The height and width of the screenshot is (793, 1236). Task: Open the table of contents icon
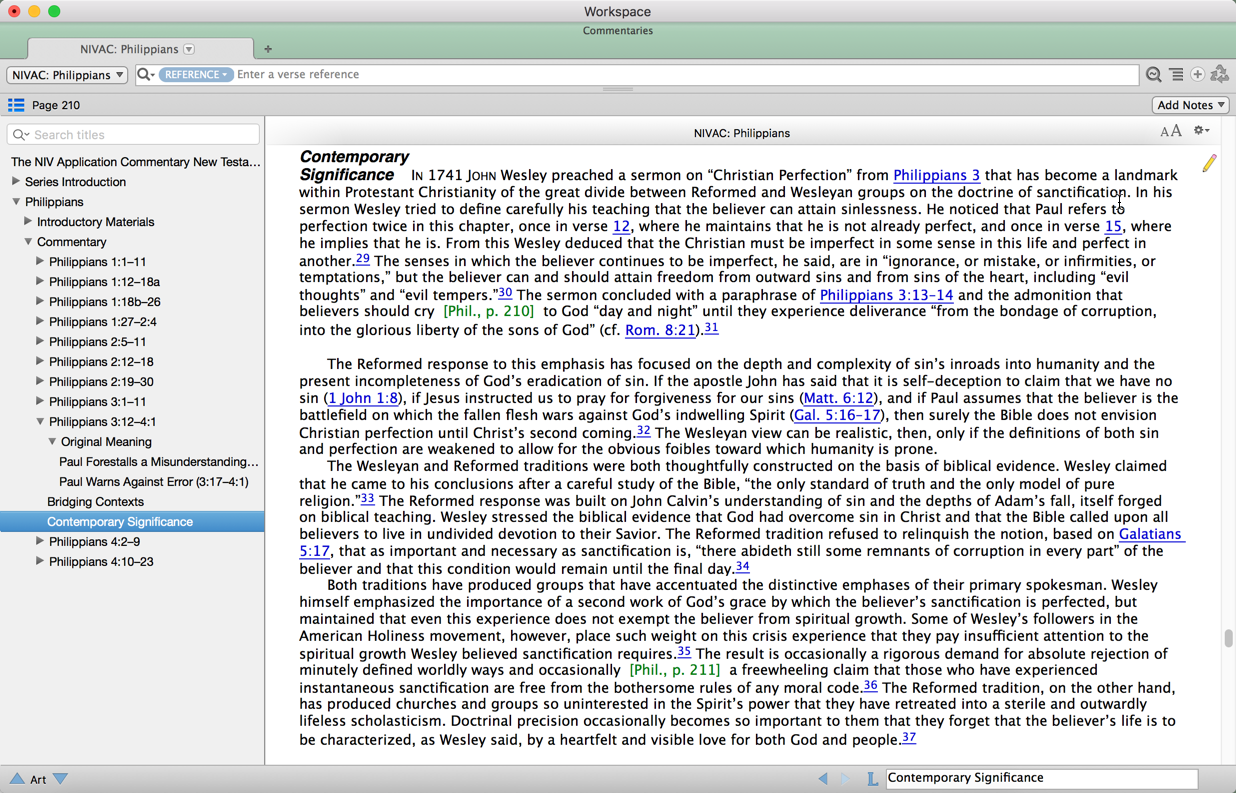(x=16, y=105)
